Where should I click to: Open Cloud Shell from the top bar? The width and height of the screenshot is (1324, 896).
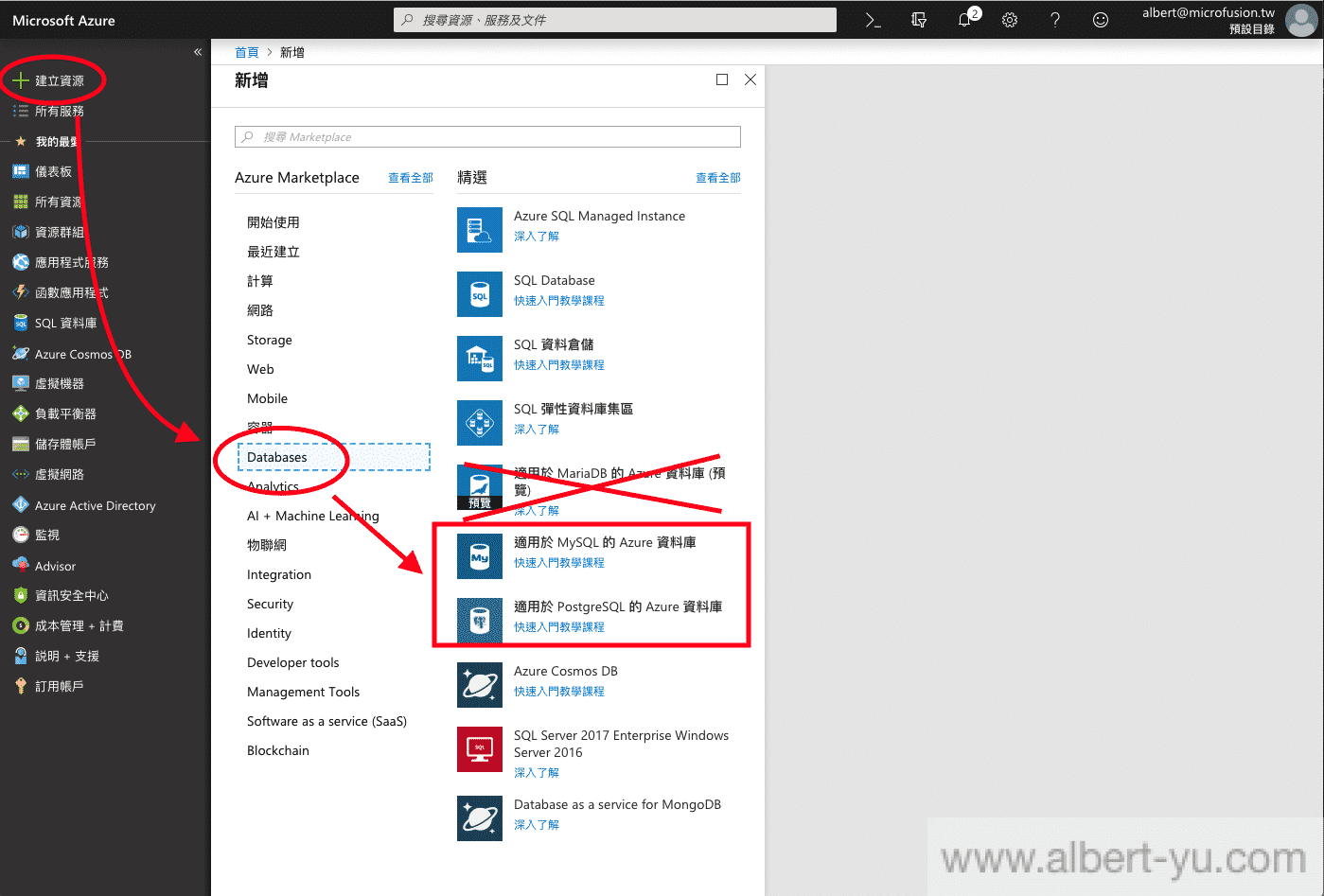click(873, 20)
